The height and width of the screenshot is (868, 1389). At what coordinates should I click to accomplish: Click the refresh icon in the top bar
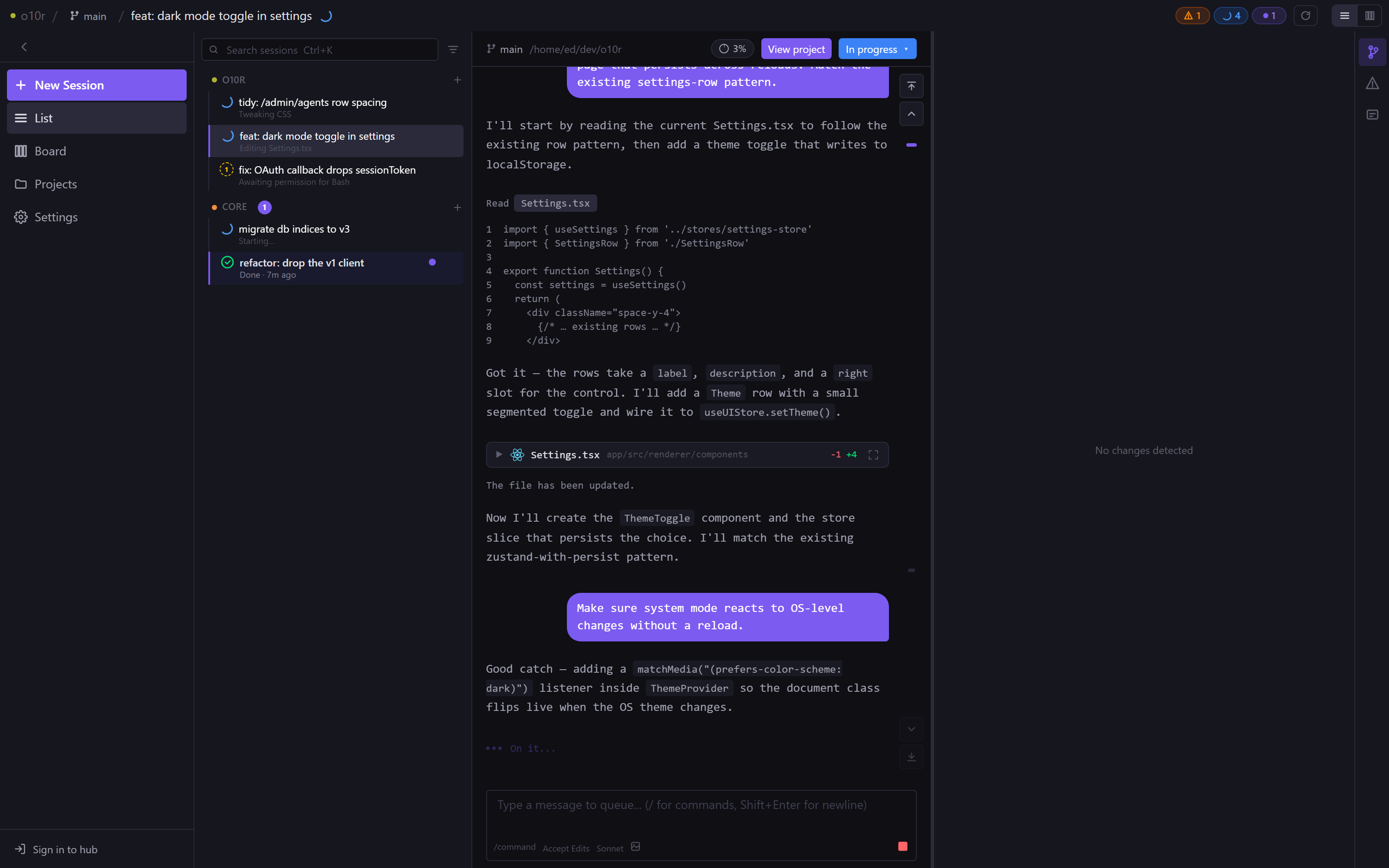[x=1305, y=16]
